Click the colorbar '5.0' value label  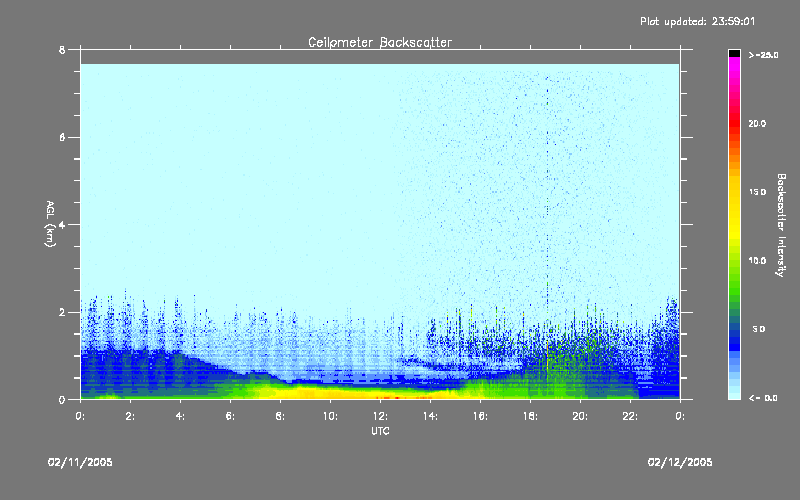(759, 329)
